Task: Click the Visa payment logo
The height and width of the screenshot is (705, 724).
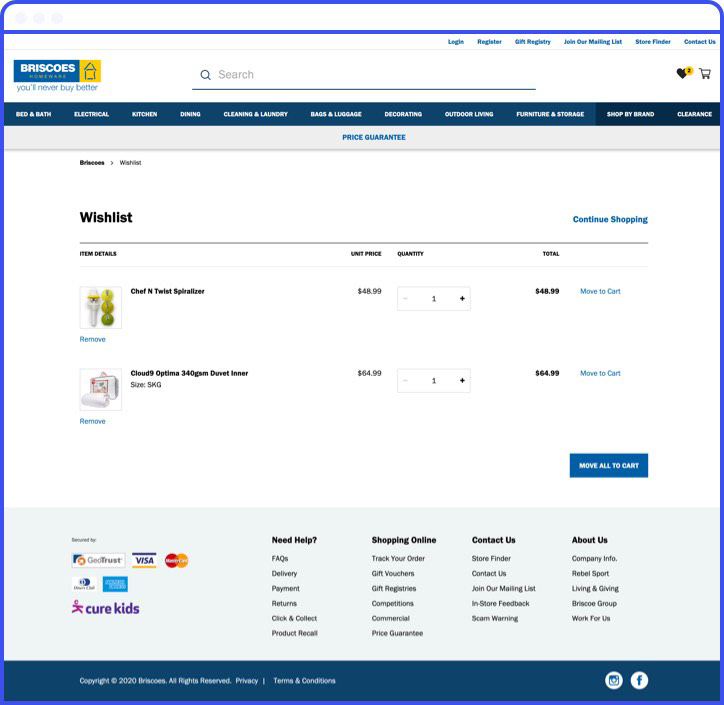Action: click(x=144, y=560)
